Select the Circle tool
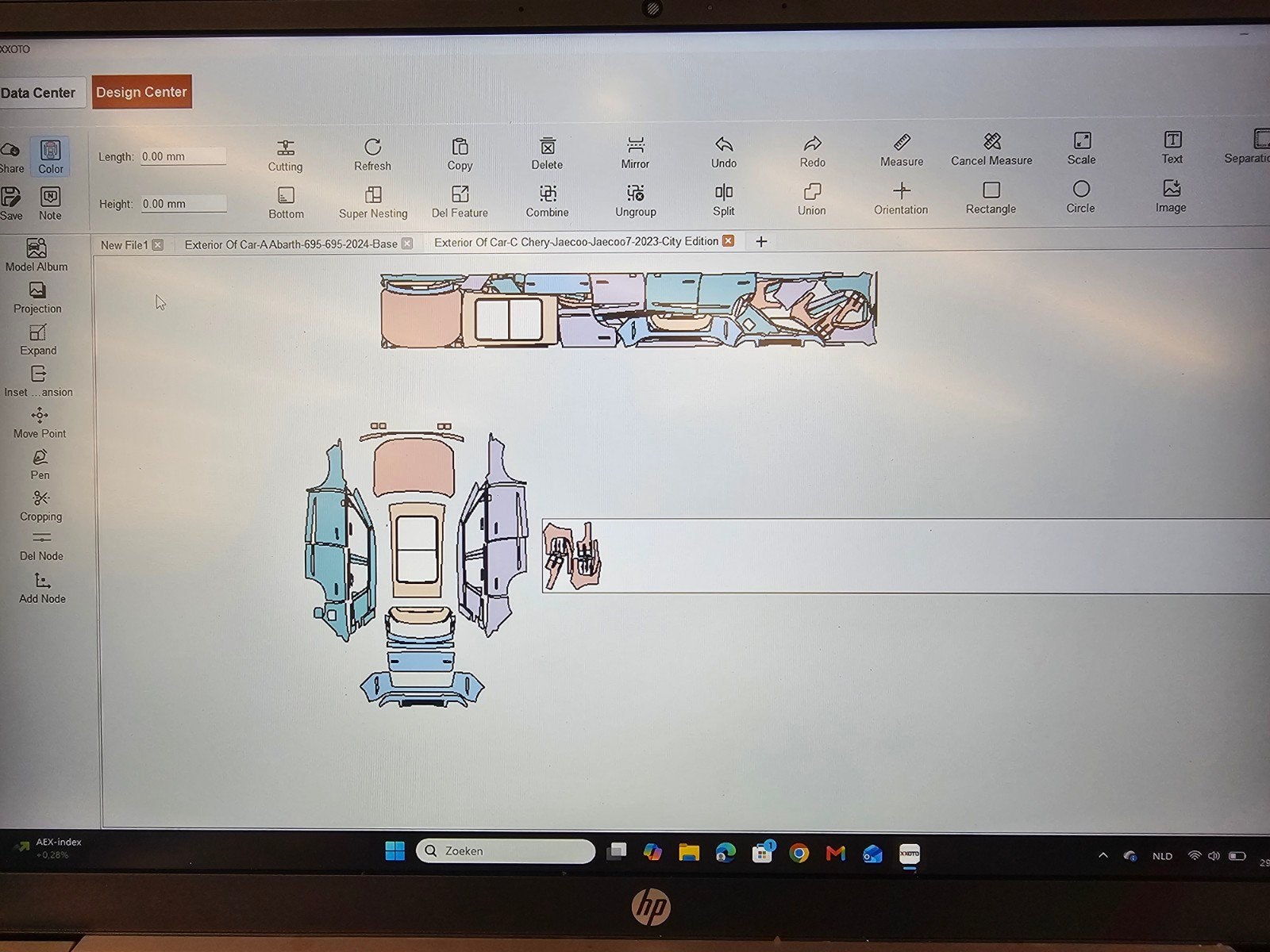The image size is (1270, 952). [1080, 198]
